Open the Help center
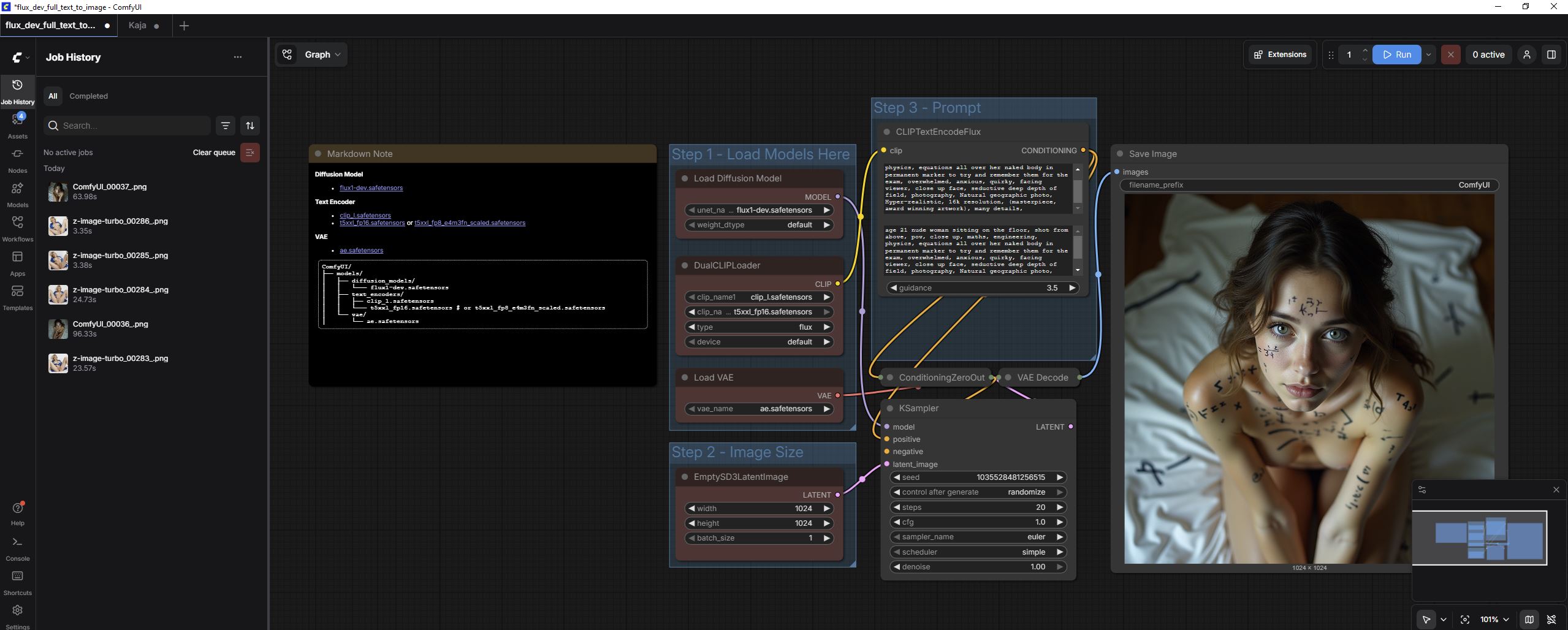The width and height of the screenshot is (1568, 630). (x=17, y=513)
